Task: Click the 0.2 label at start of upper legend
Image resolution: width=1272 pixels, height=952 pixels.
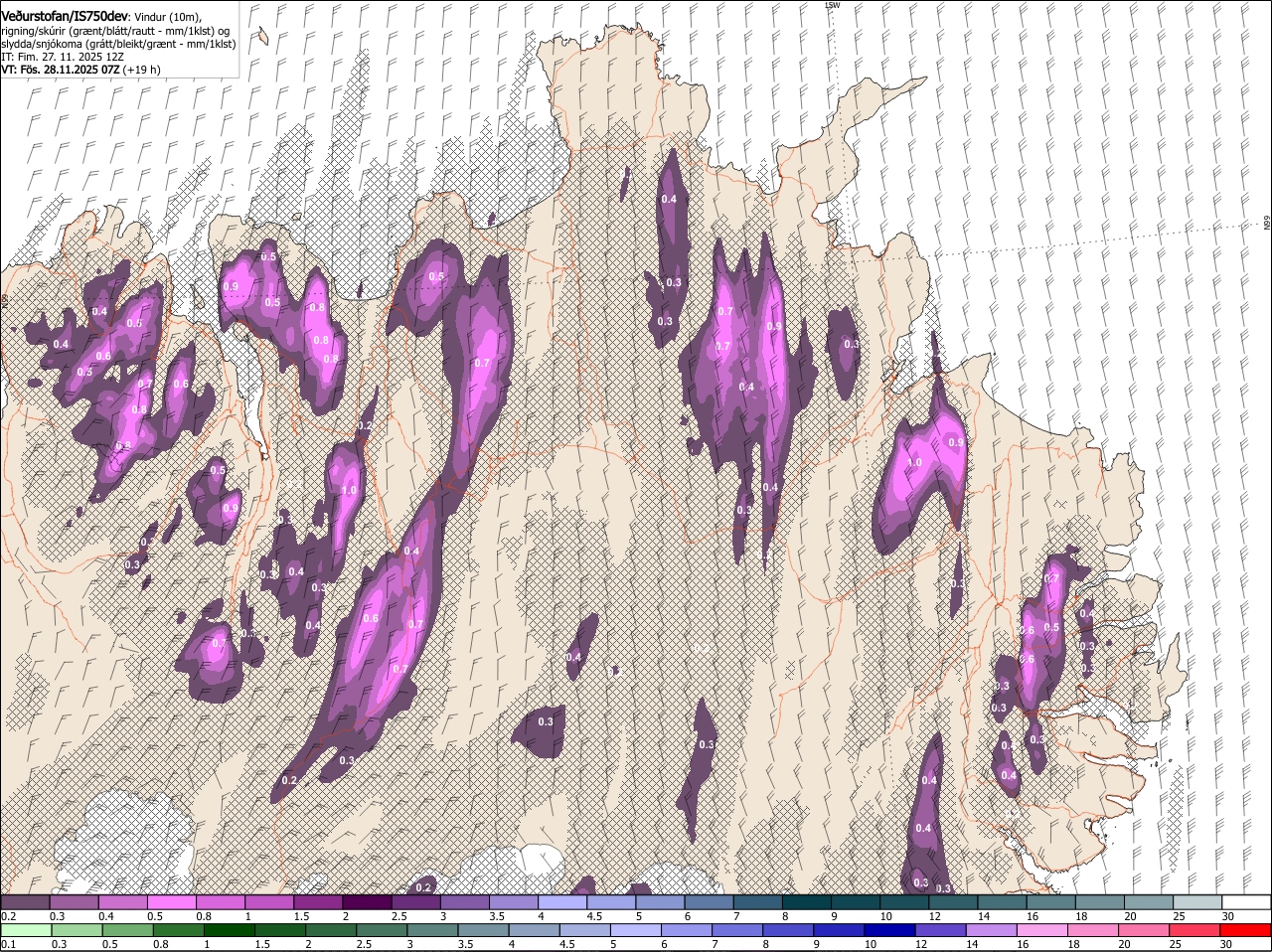Action: tap(9, 916)
